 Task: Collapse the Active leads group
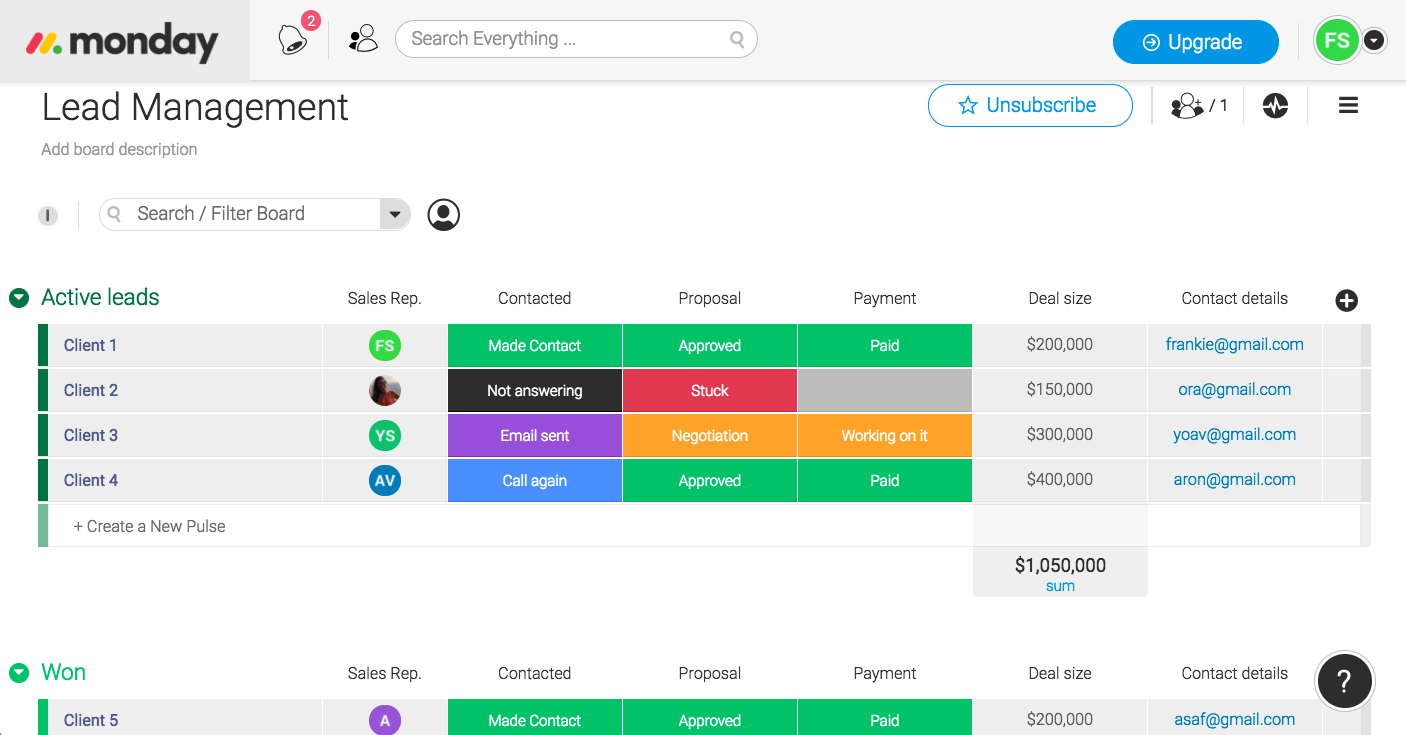19,298
